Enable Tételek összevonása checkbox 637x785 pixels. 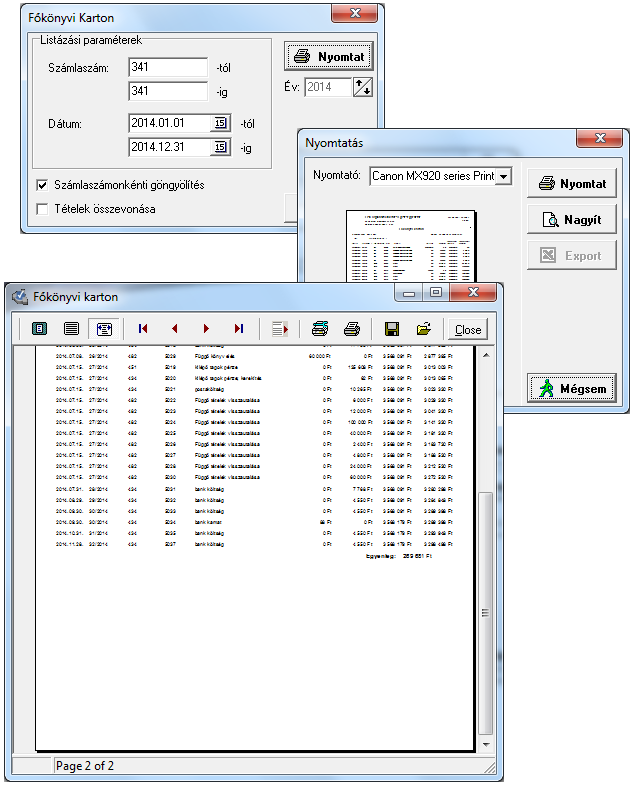(42, 209)
